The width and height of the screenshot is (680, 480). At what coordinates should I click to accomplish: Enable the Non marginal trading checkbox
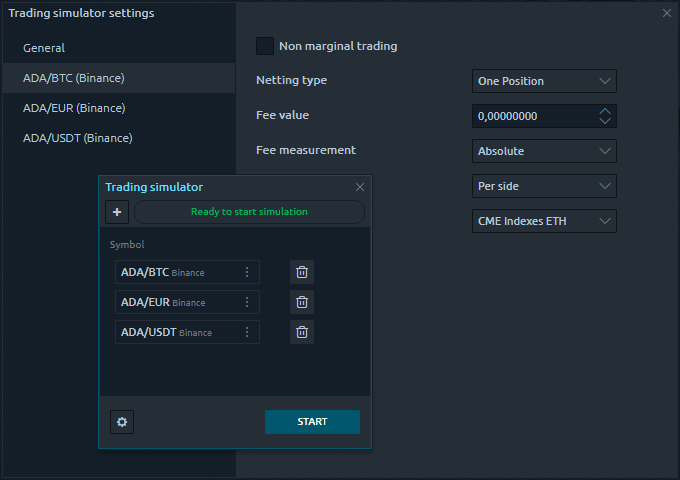point(265,46)
